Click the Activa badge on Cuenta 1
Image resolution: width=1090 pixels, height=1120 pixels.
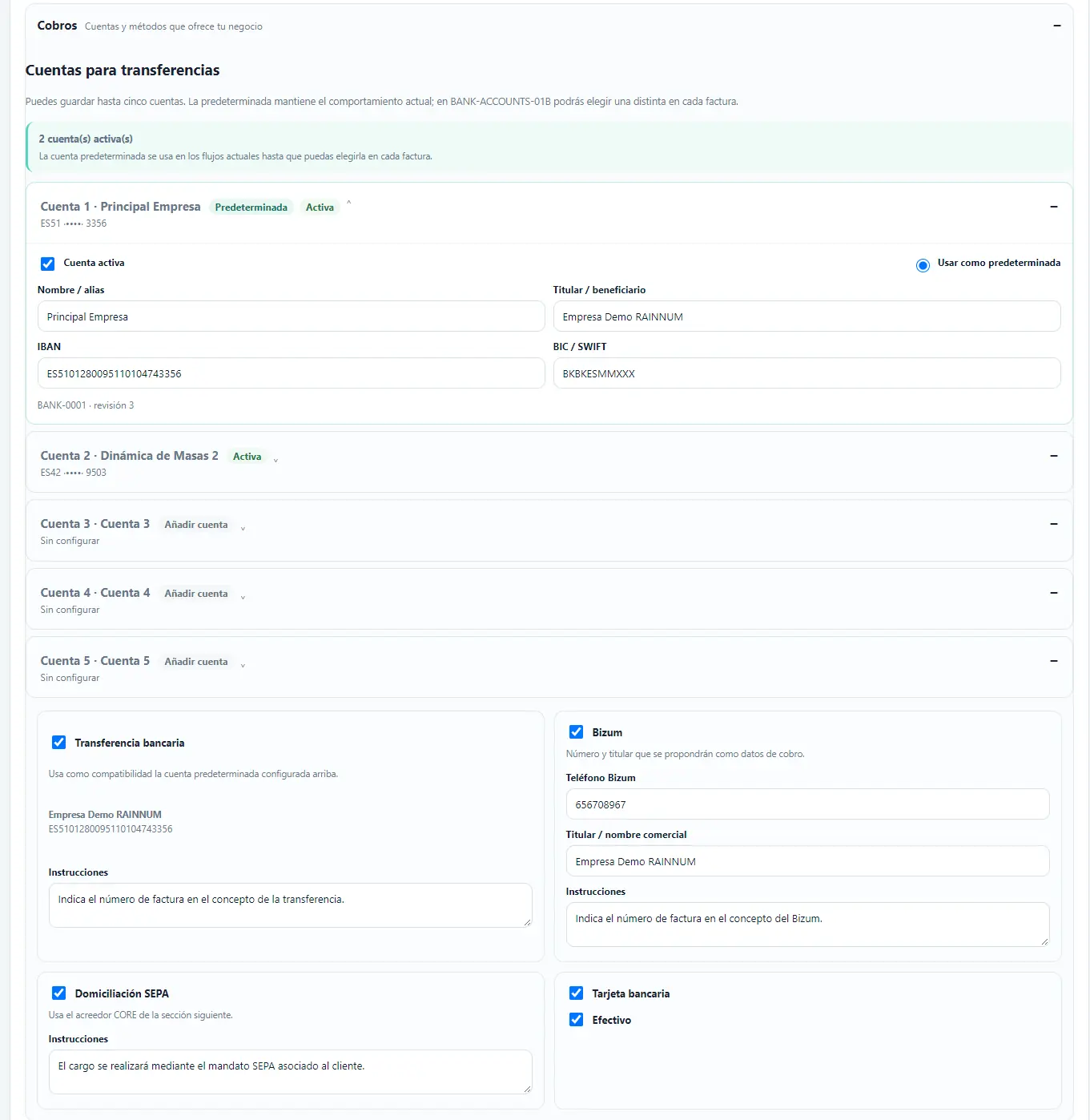320,207
